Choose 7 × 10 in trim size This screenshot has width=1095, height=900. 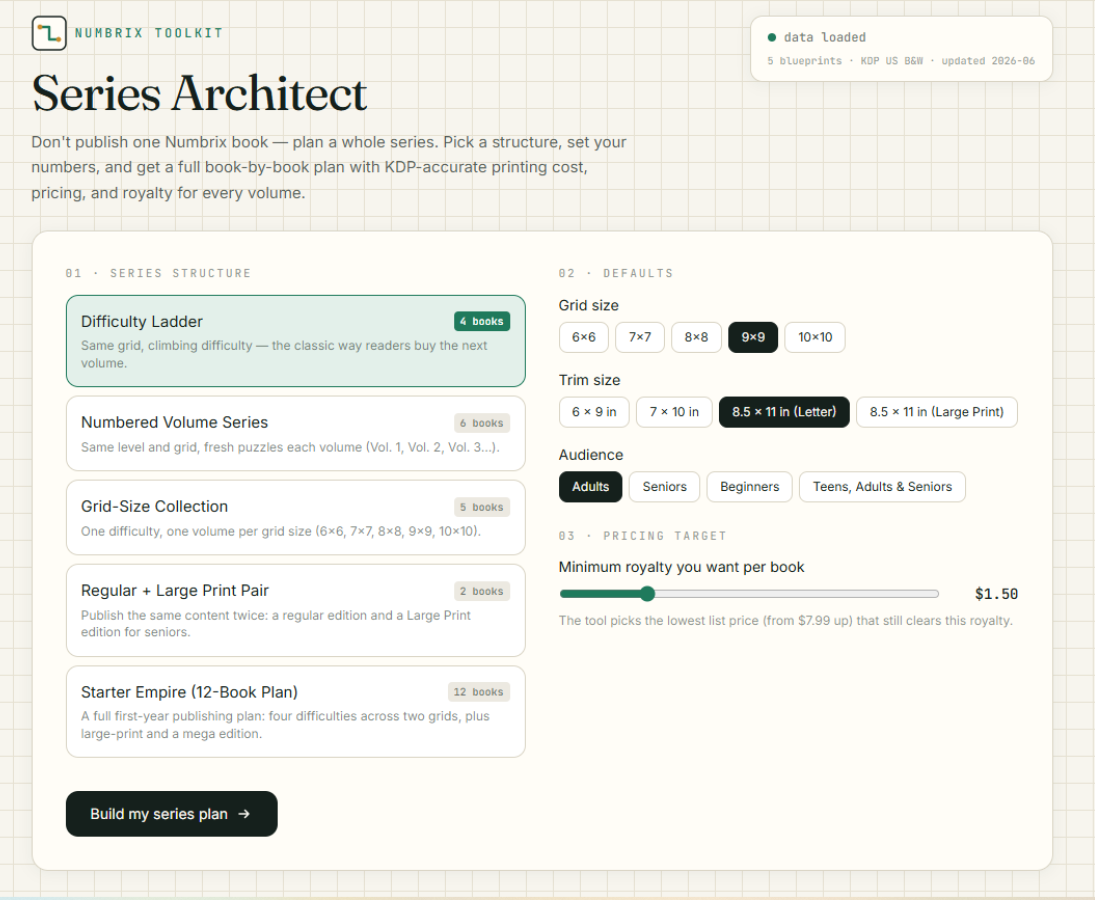pyautogui.click(x=674, y=412)
